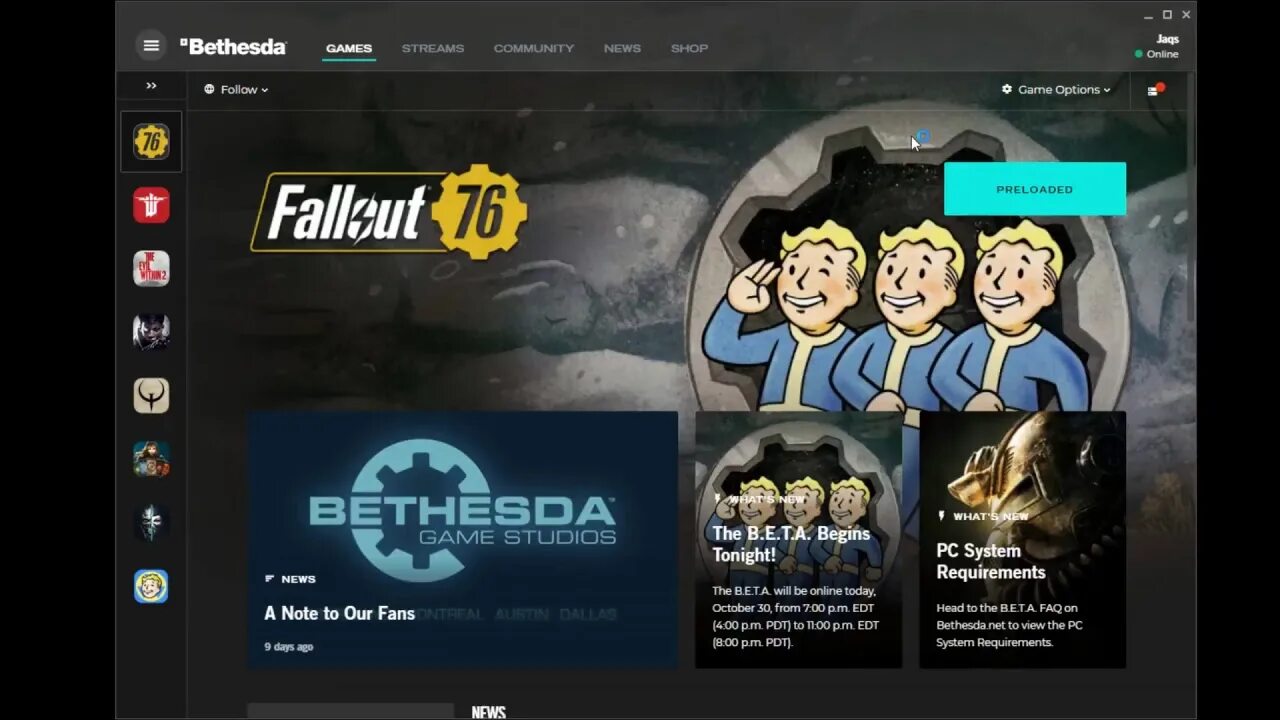The image size is (1280, 720).
Task: Select the group-of-heroes game icon
Action: point(151,459)
